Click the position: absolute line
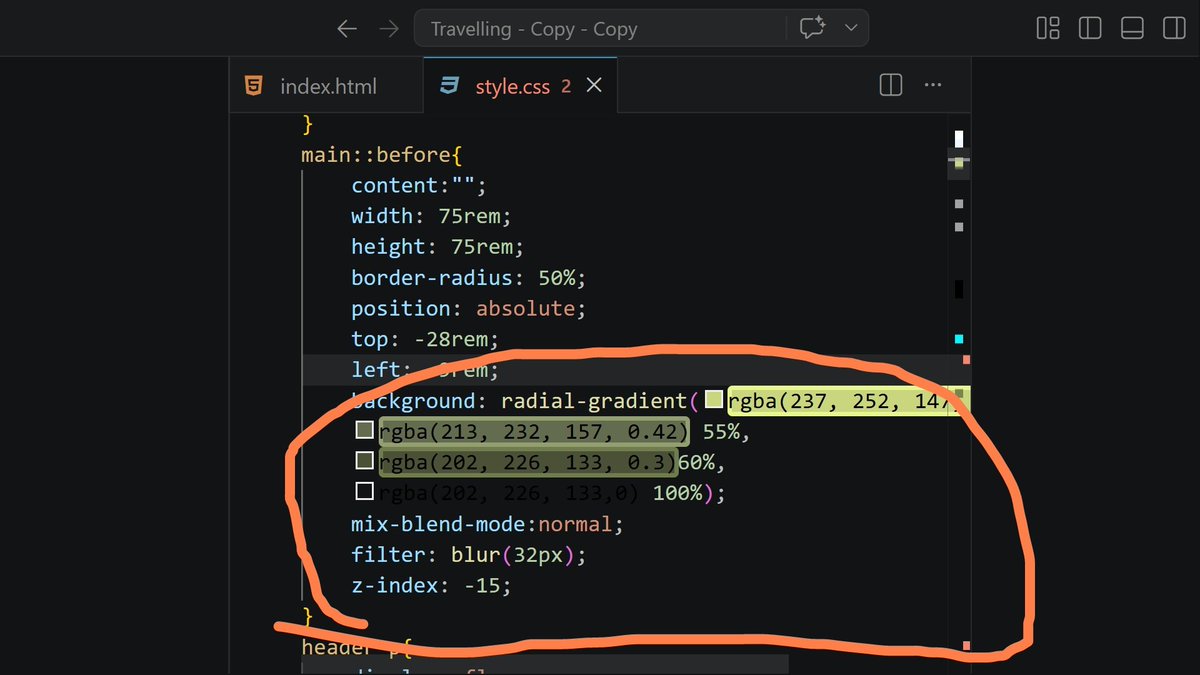The height and width of the screenshot is (675, 1200). (x=468, y=308)
